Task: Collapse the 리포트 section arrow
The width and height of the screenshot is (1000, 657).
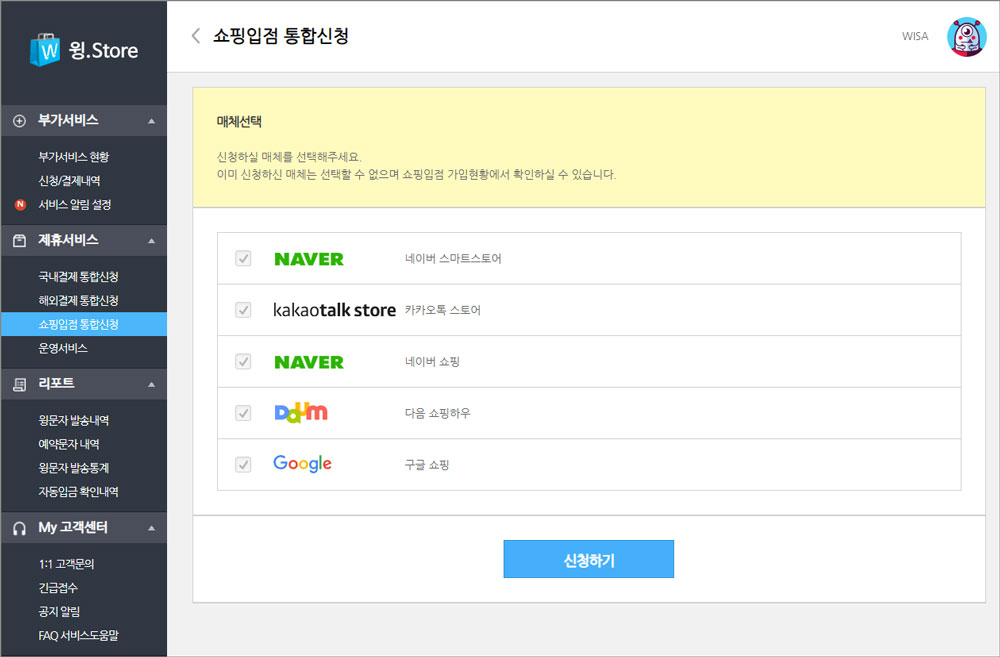Action: pos(151,385)
